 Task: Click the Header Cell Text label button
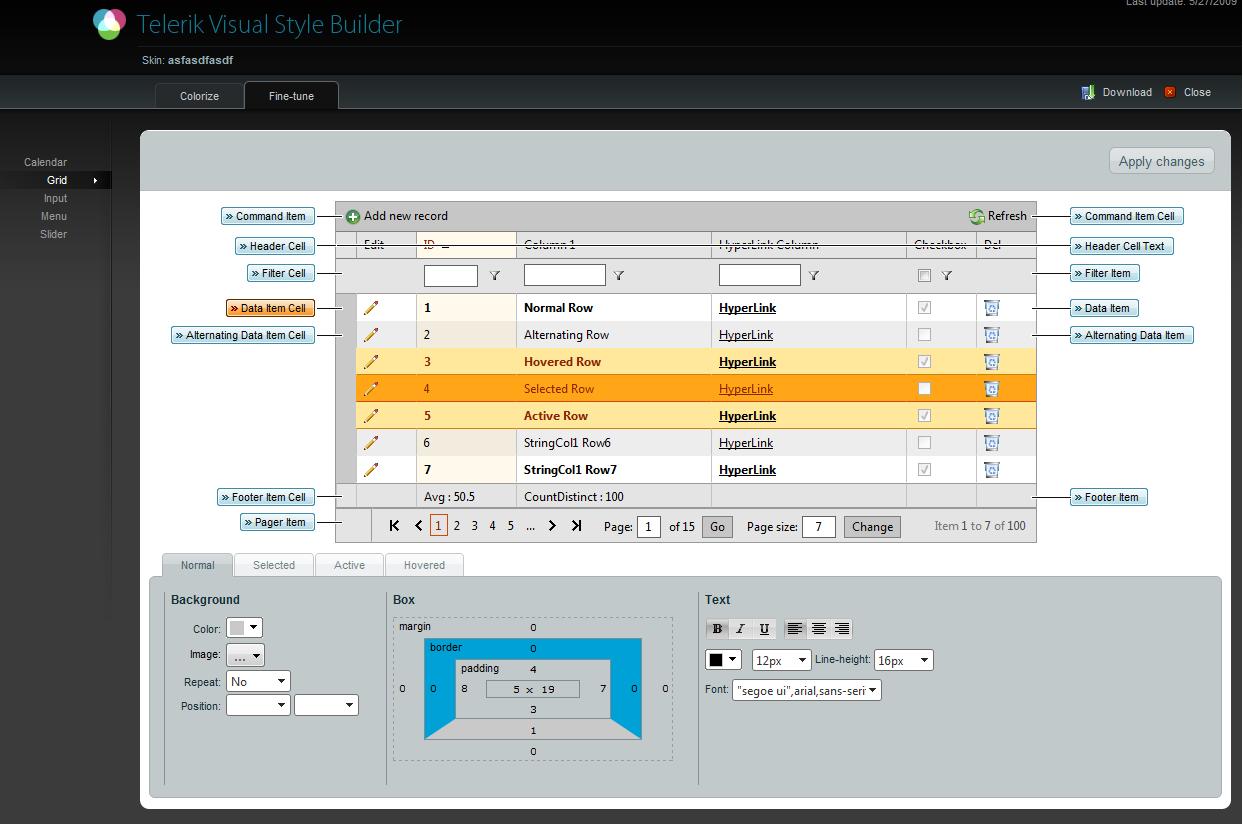(1121, 246)
